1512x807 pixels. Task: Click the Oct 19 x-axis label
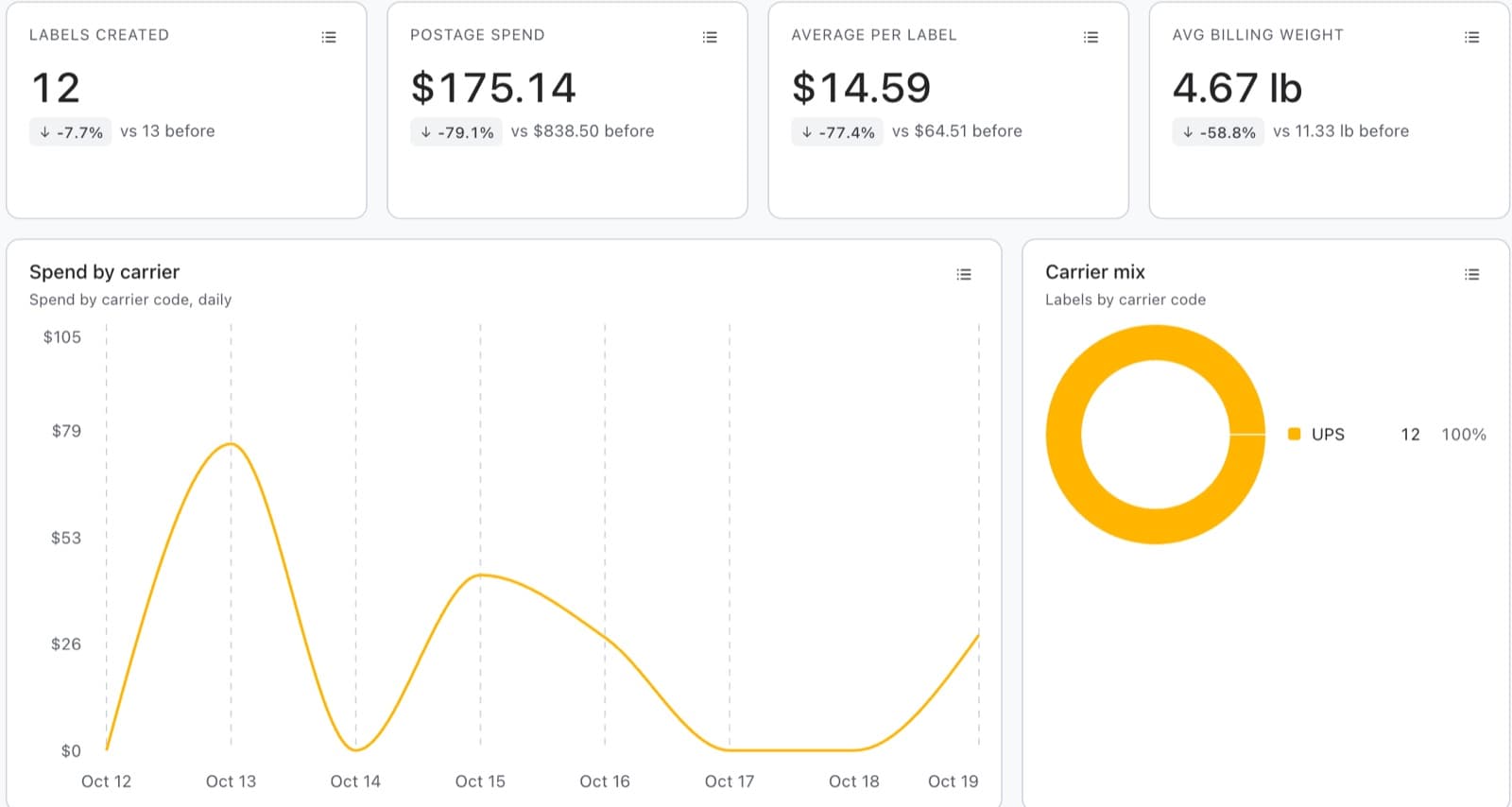[x=953, y=781]
